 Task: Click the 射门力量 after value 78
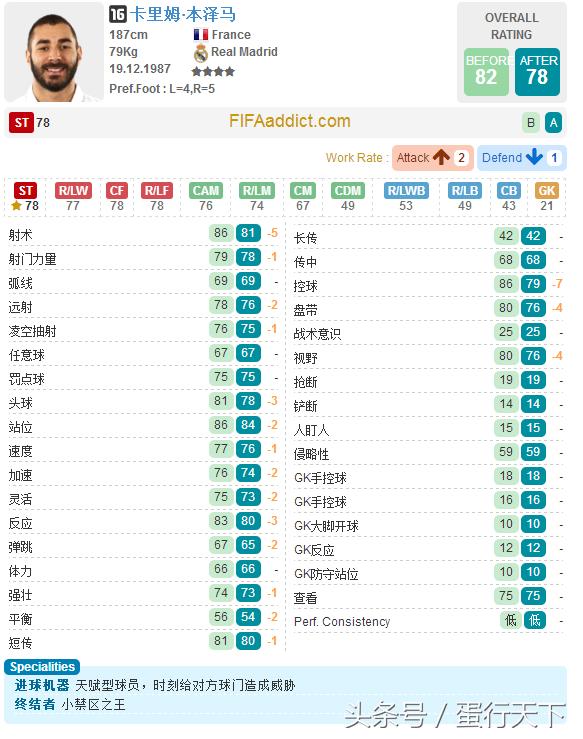click(x=248, y=257)
